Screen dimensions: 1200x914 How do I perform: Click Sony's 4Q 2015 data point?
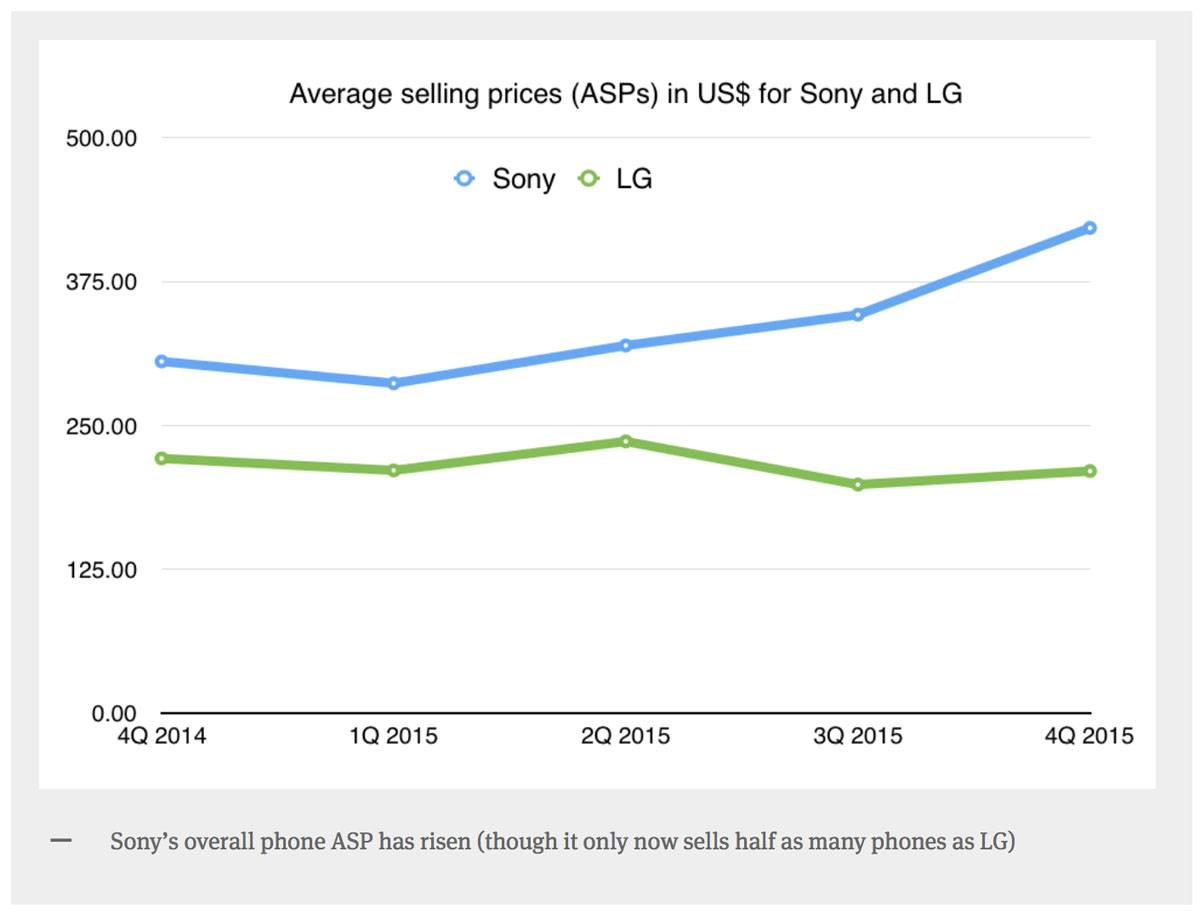tap(1090, 228)
